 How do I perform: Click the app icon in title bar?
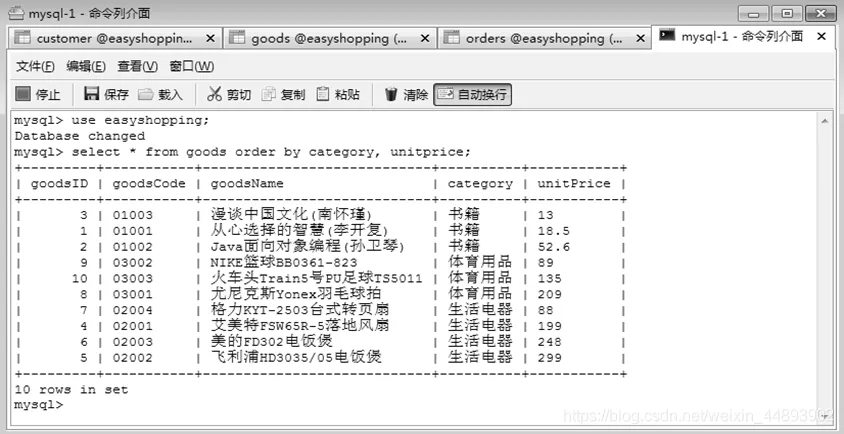point(17,12)
